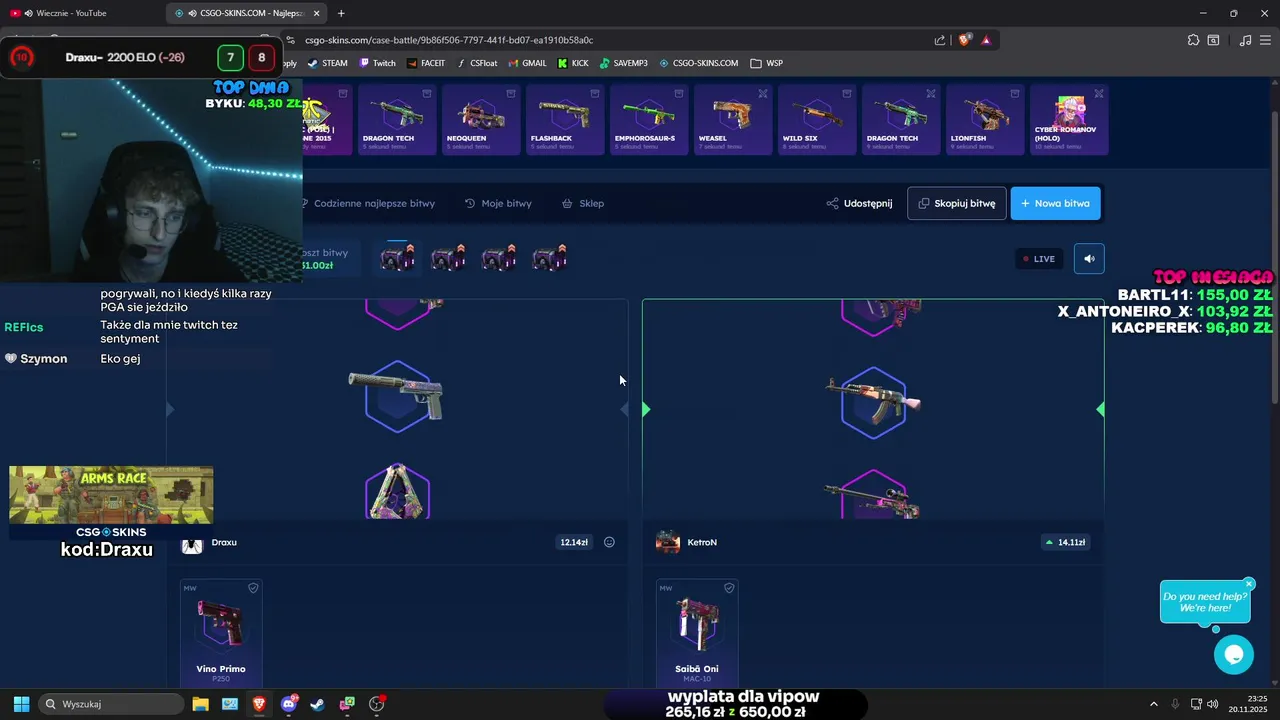Click the Wyszukaj taskbar search box
The image size is (1280, 720).
point(110,704)
